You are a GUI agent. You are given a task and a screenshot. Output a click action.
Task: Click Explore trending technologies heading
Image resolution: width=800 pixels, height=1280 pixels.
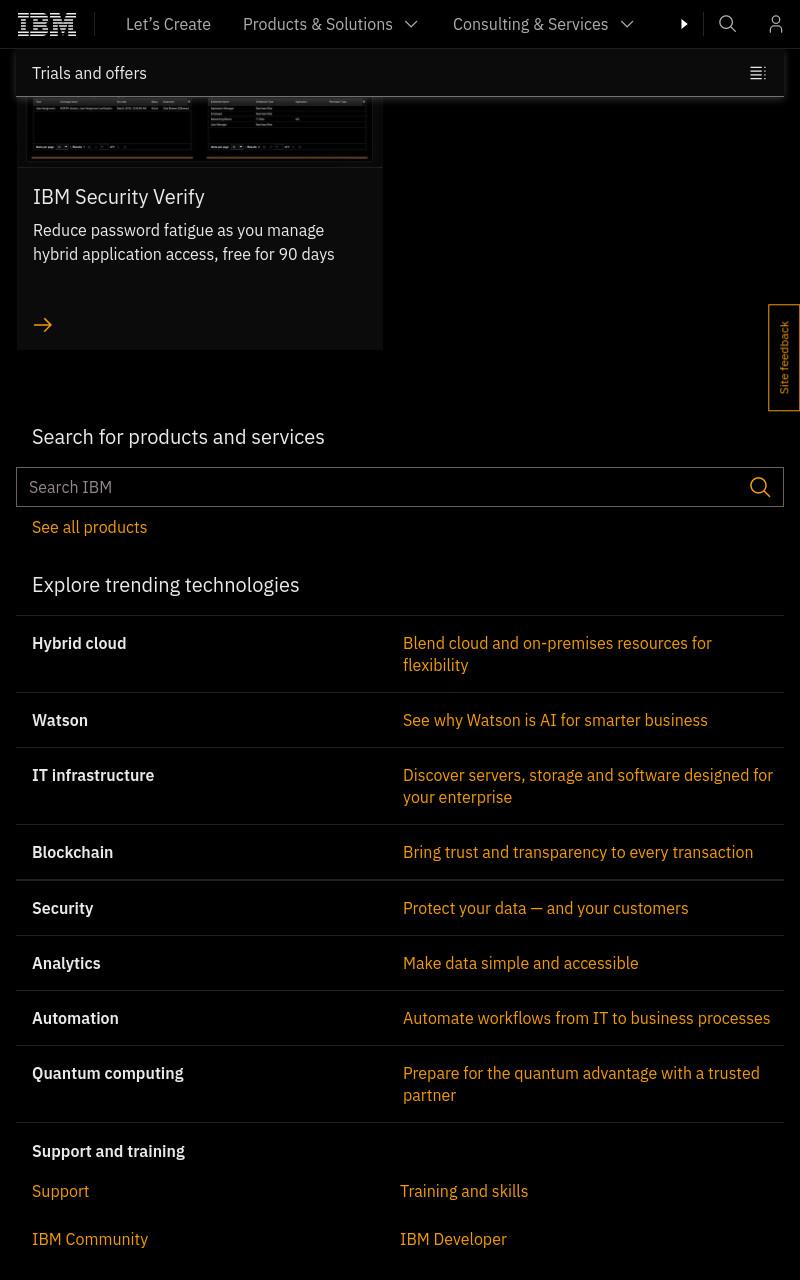coord(165,585)
